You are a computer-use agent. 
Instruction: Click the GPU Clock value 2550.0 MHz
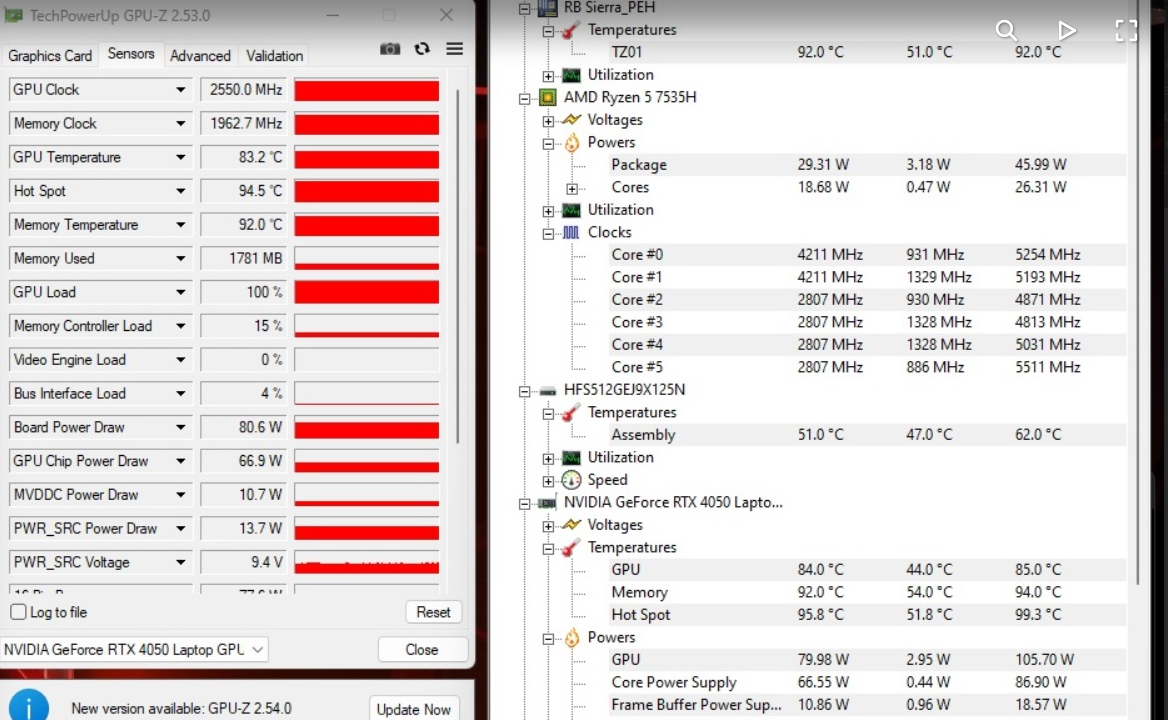pos(244,89)
